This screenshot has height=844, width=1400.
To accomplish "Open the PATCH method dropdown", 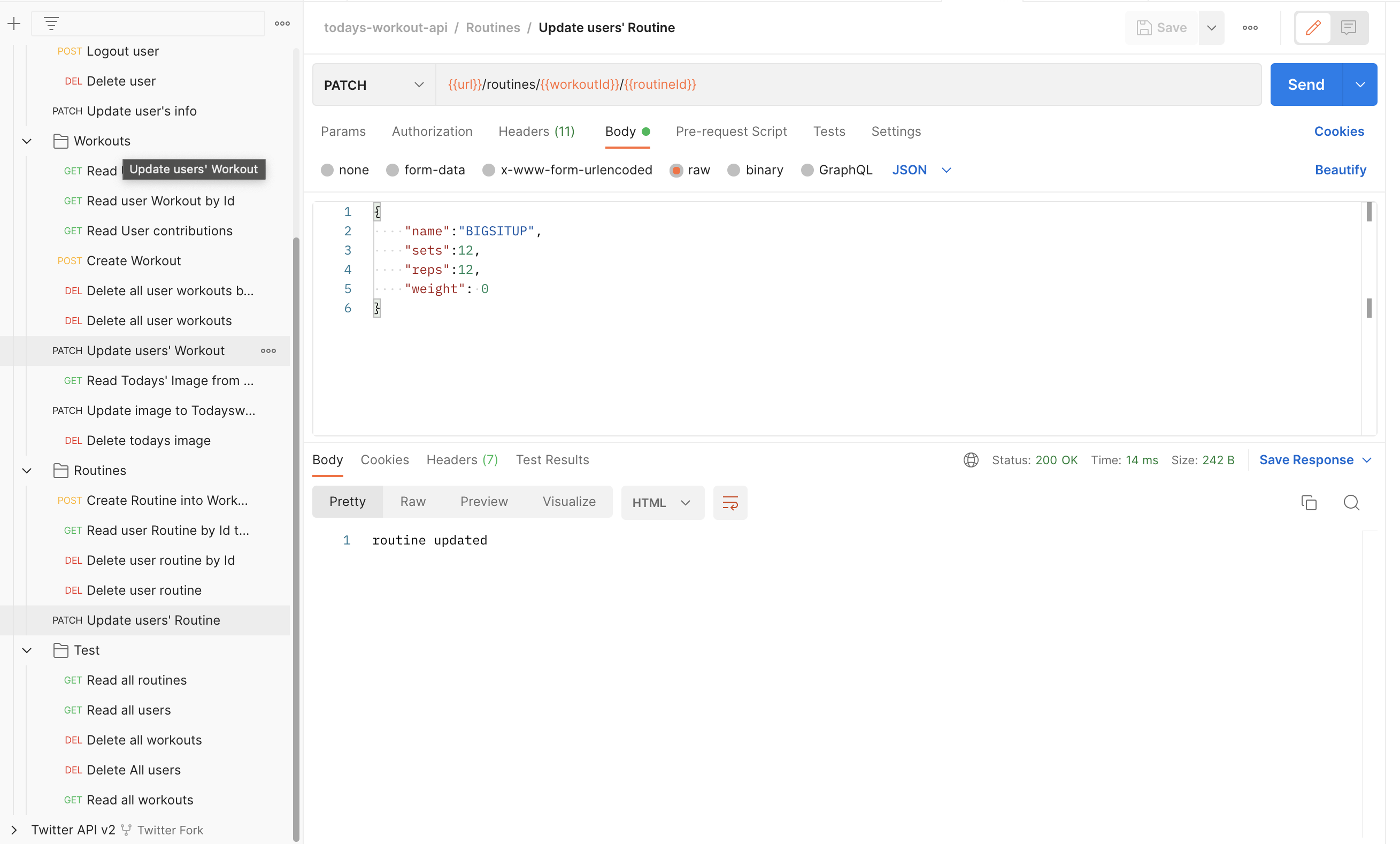I will click(419, 85).
